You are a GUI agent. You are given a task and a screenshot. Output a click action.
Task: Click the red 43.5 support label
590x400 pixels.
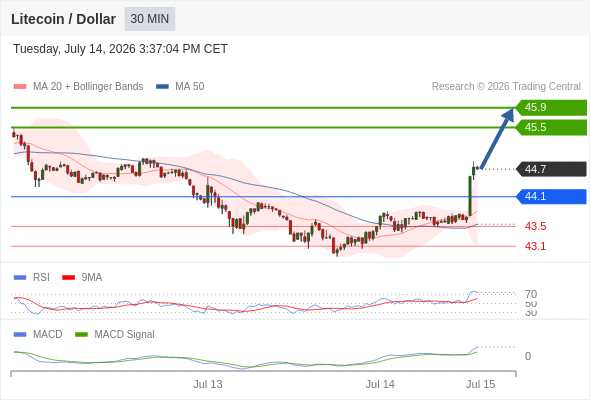tap(535, 227)
